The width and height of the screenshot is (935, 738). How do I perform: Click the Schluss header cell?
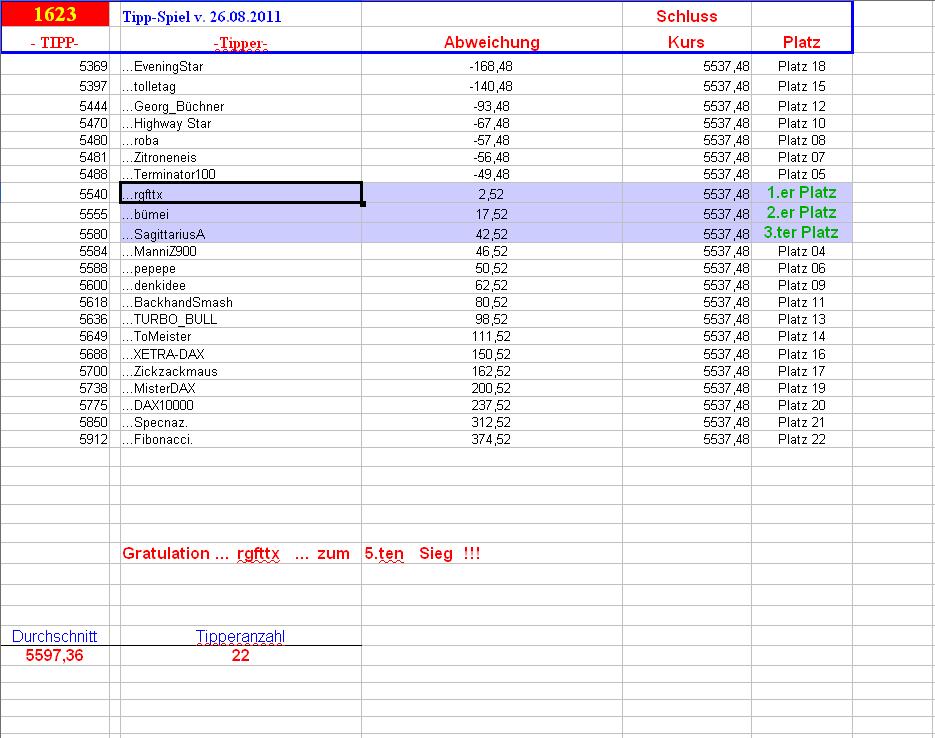click(687, 16)
